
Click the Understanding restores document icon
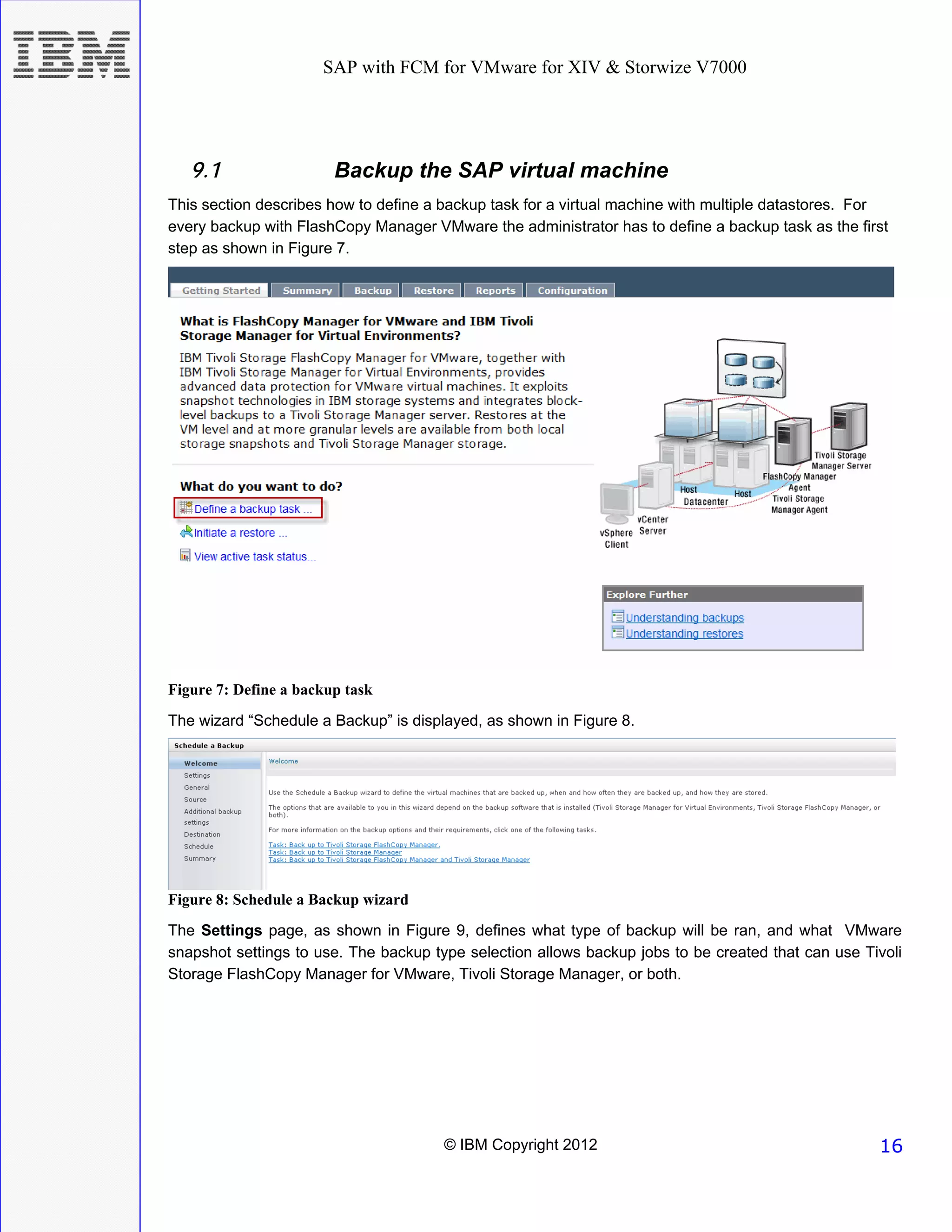click(618, 632)
